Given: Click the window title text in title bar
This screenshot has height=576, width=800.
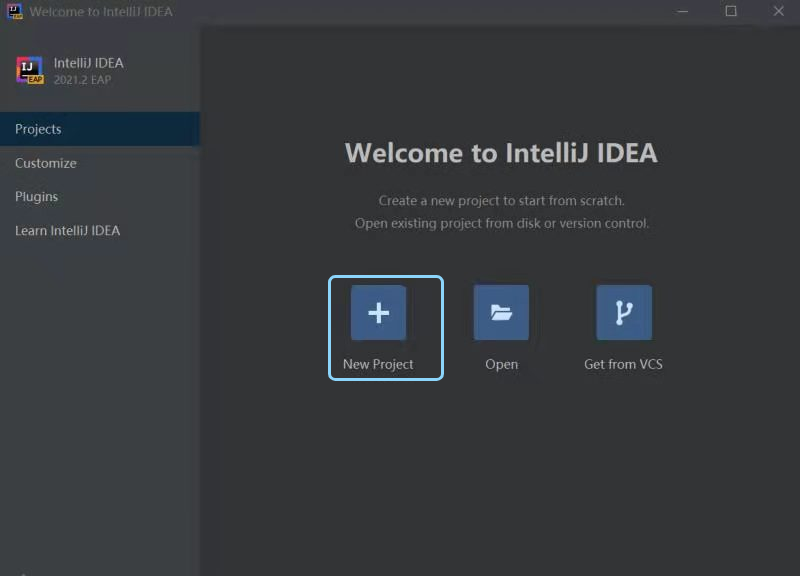Looking at the screenshot, I should (101, 11).
